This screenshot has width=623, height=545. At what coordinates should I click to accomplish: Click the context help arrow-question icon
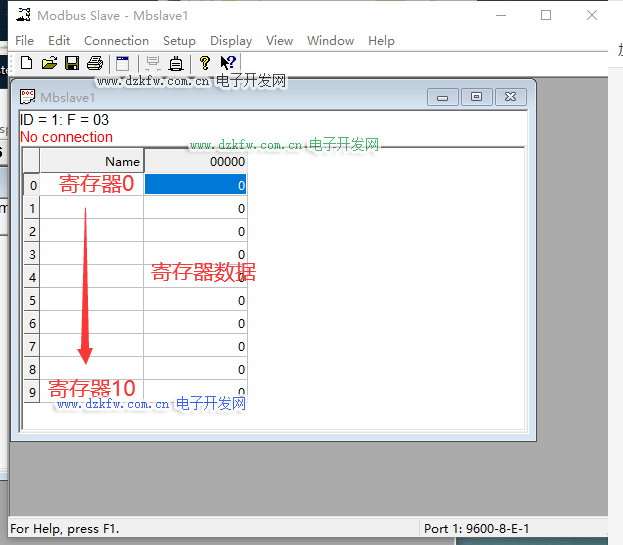point(228,63)
